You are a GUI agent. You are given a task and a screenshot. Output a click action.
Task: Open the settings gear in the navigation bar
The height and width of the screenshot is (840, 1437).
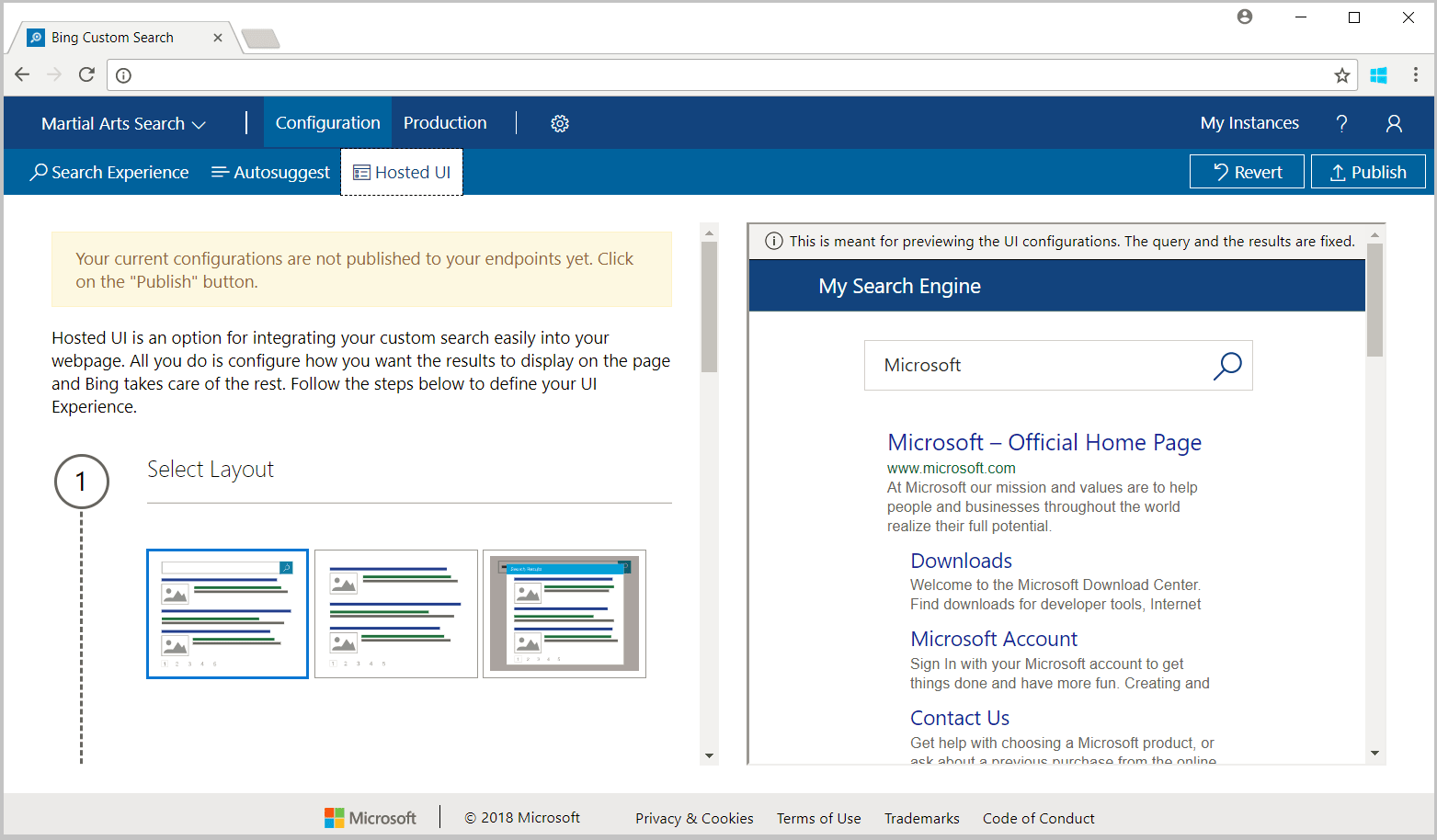tap(560, 122)
